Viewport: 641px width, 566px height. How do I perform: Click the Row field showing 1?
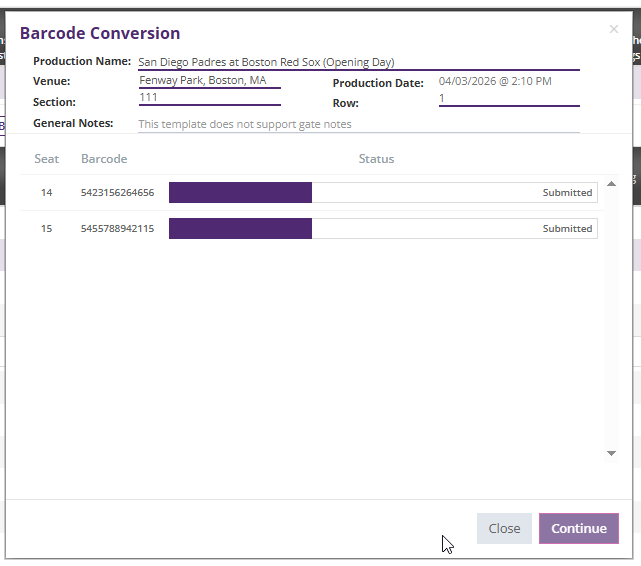pos(509,99)
